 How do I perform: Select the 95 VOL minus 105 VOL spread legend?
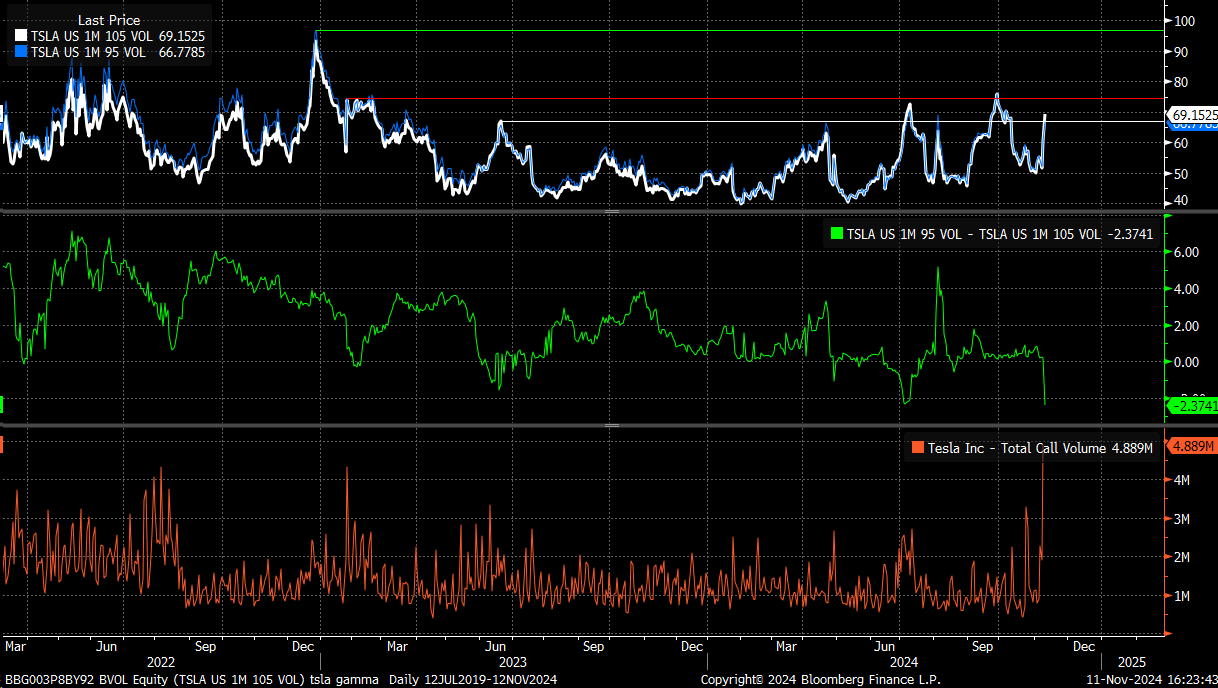tap(994, 234)
